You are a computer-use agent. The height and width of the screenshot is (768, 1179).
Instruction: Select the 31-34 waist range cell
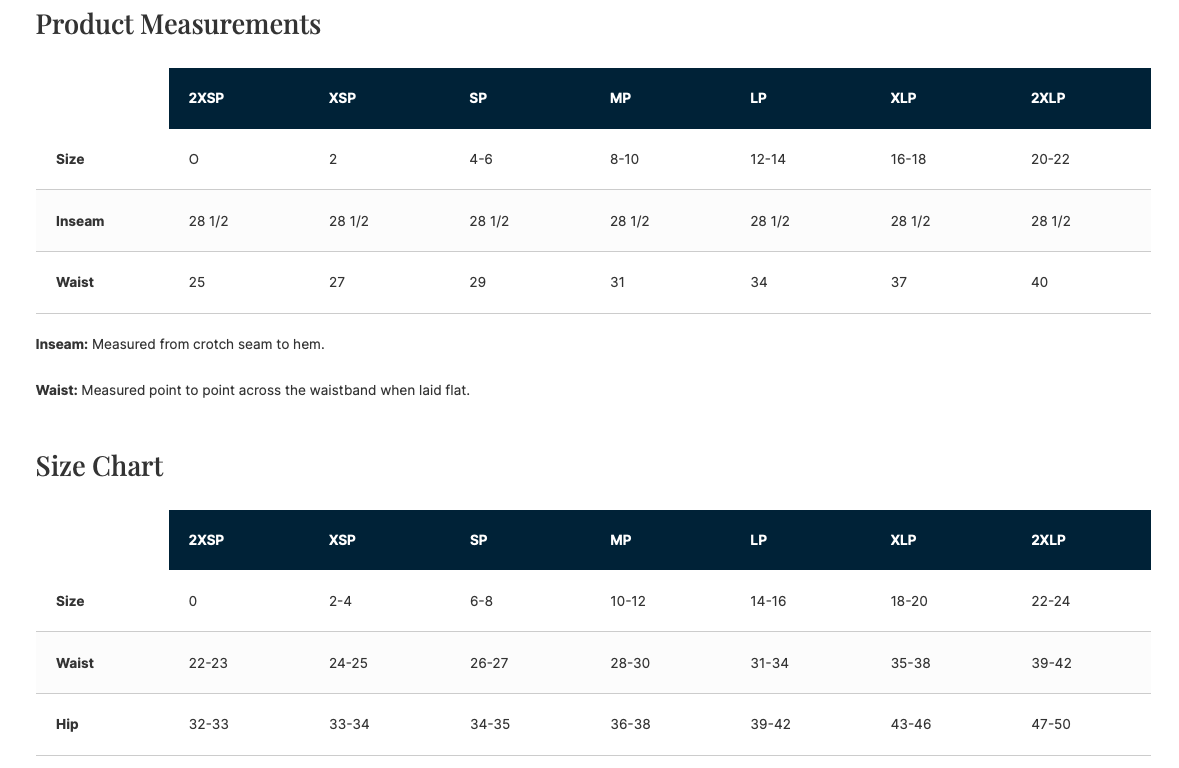[770, 663]
